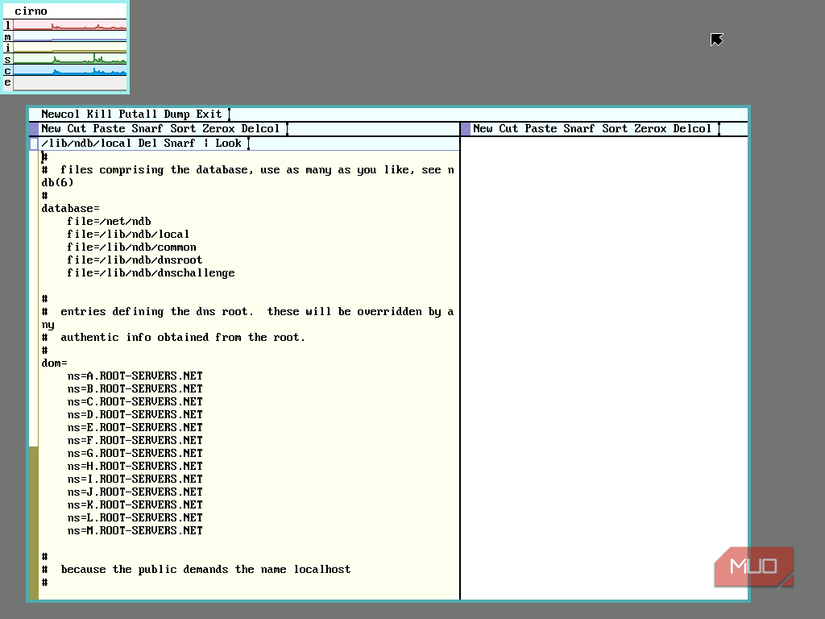Click the /lib/ndb/local file name in window tag
This screenshot has height=619, width=825.
(x=86, y=143)
